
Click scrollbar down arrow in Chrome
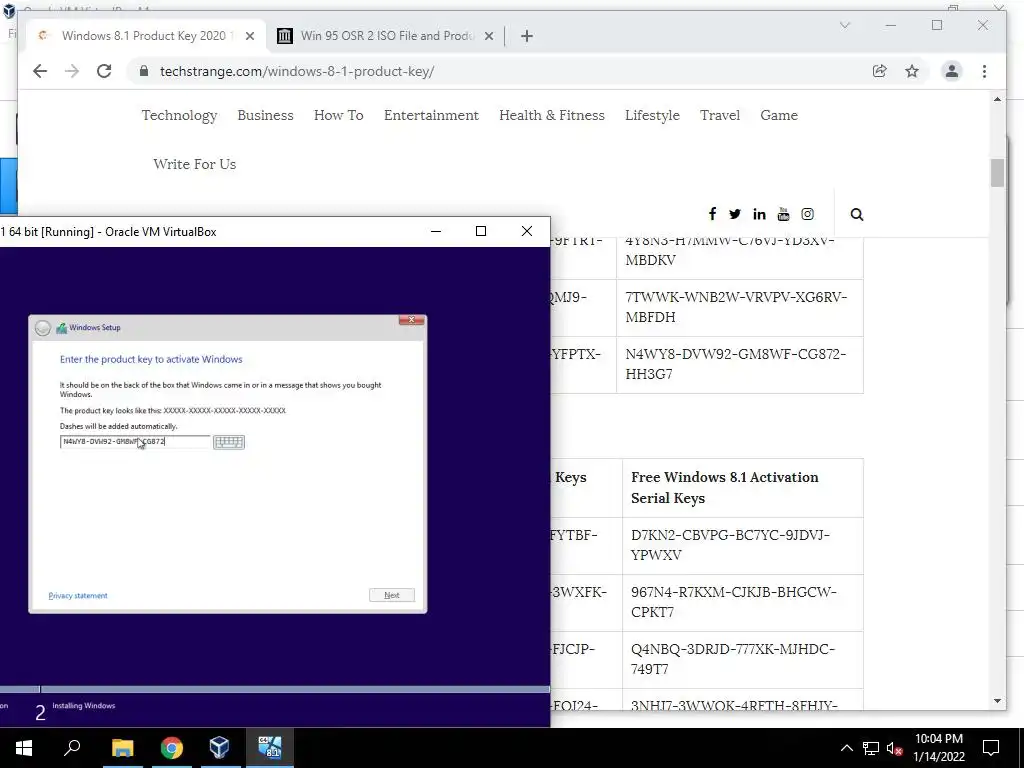(x=997, y=701)
